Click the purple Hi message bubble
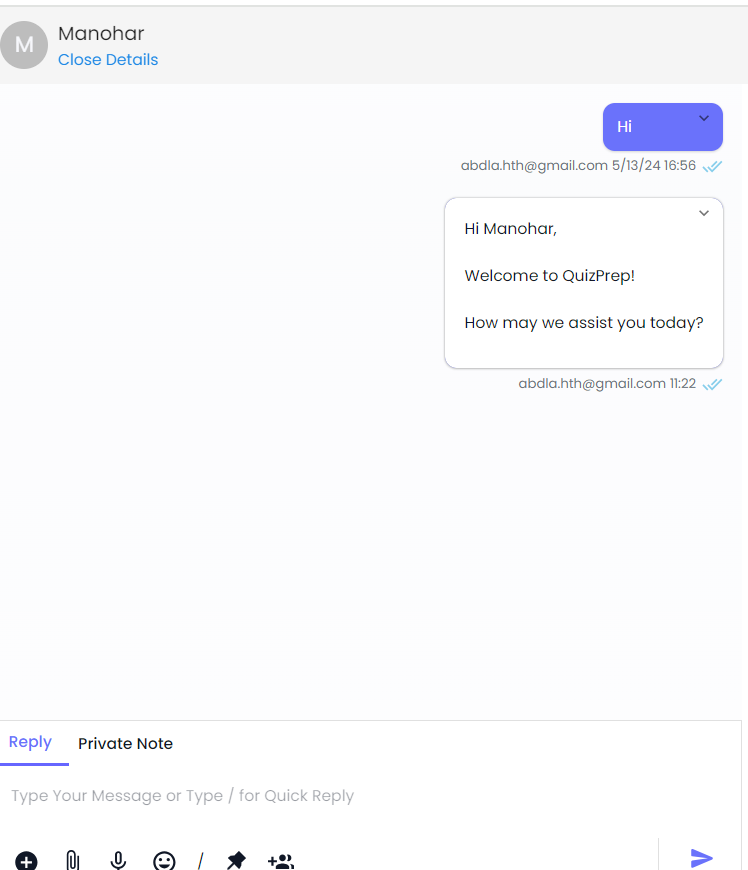Image resolution: width=748 pixels, height=870 pixels. click(x=663, y=127)
